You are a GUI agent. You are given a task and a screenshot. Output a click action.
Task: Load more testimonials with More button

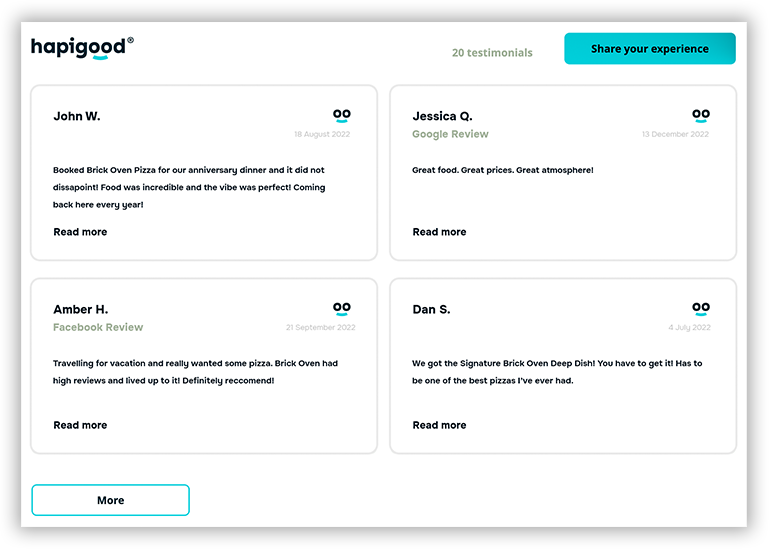110,500
